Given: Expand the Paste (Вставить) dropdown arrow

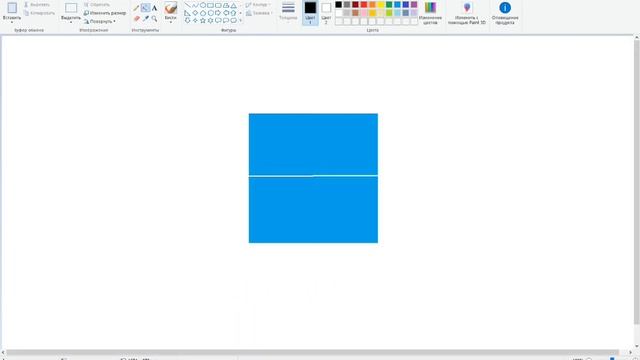Looking at the screenshot, I should (x=12, y=22).
